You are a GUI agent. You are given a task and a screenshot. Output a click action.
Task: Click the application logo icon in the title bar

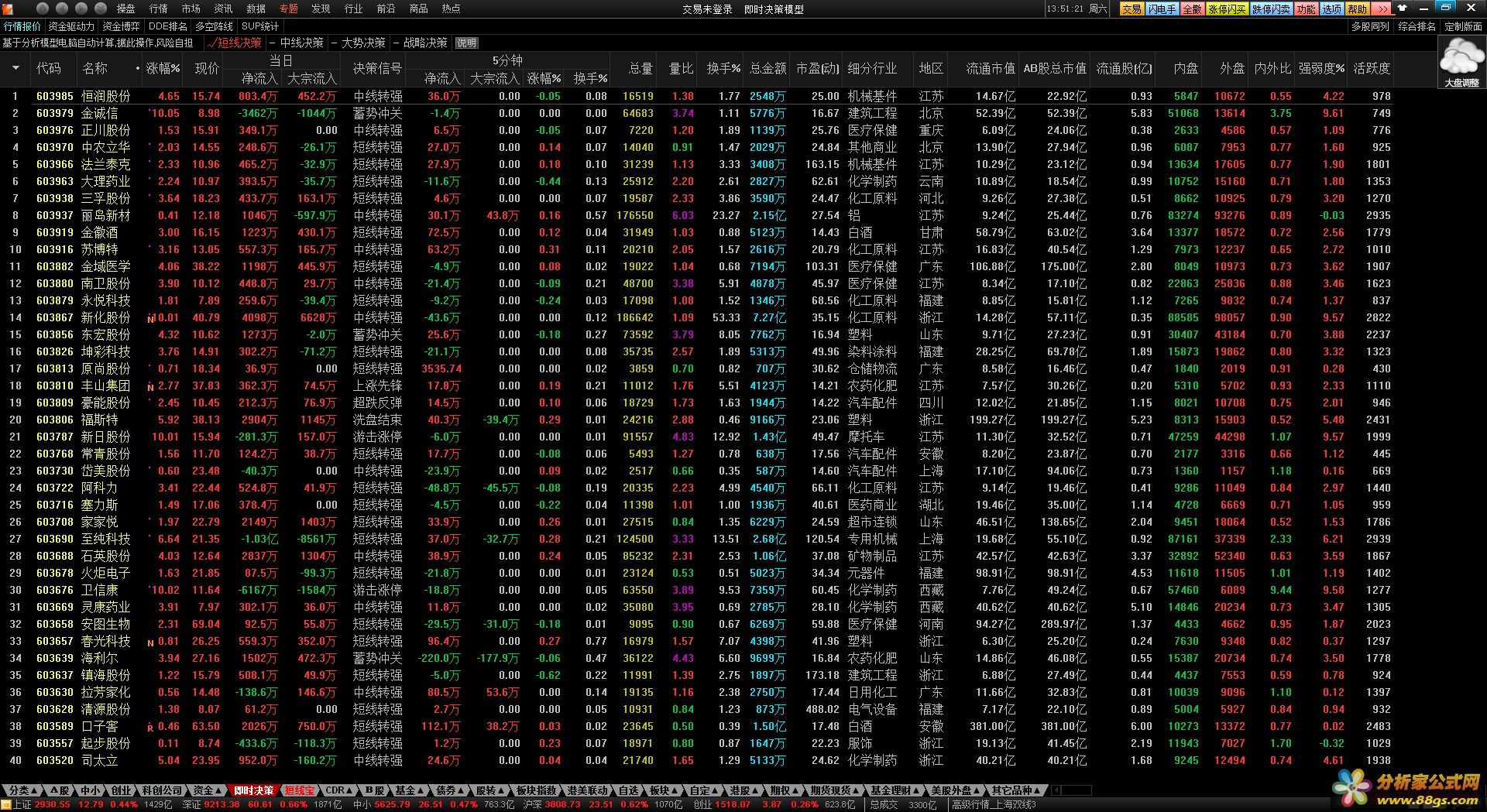click(8, 9)
